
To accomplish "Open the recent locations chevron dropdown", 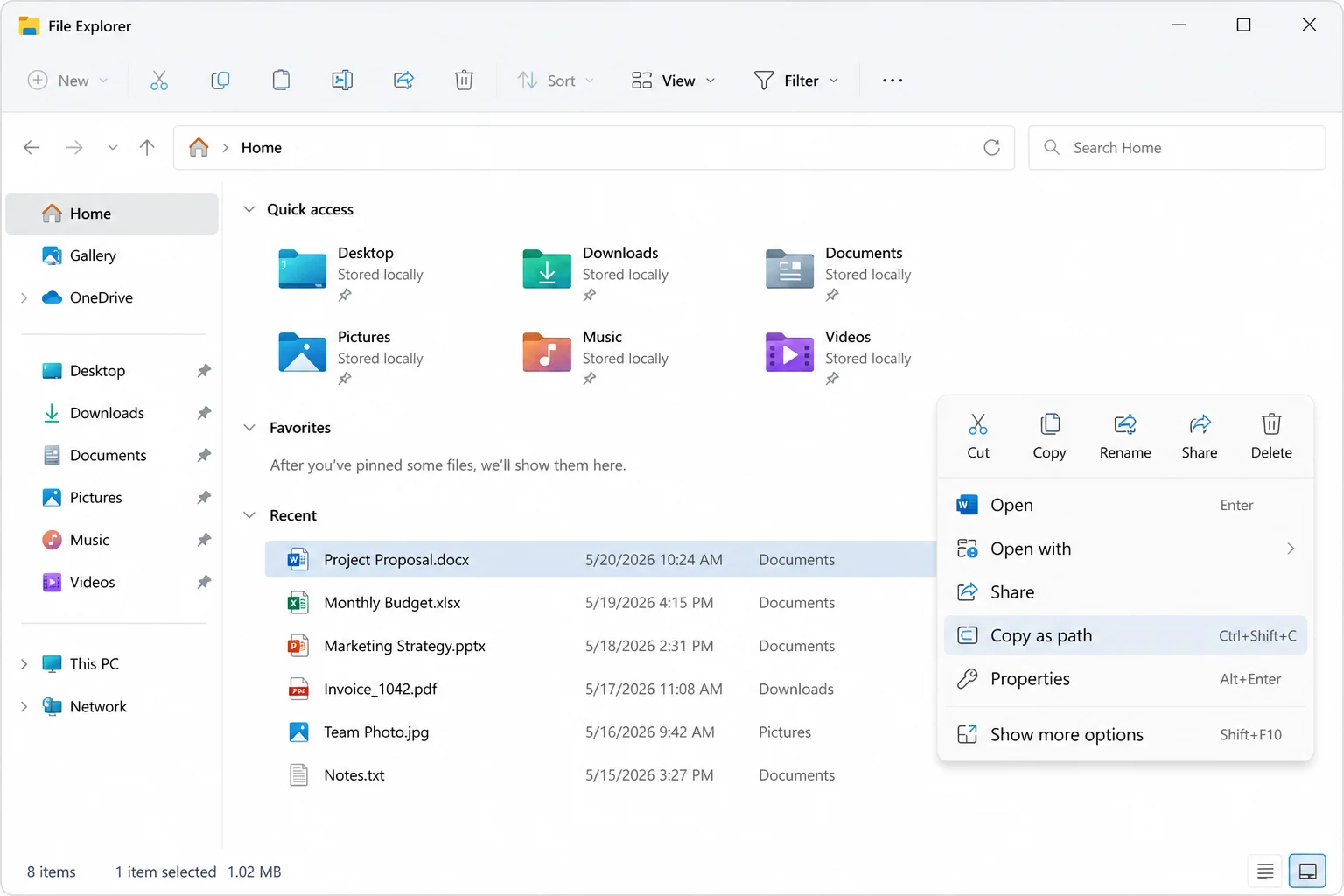I will pyautogui.click(x=112, y=147).
